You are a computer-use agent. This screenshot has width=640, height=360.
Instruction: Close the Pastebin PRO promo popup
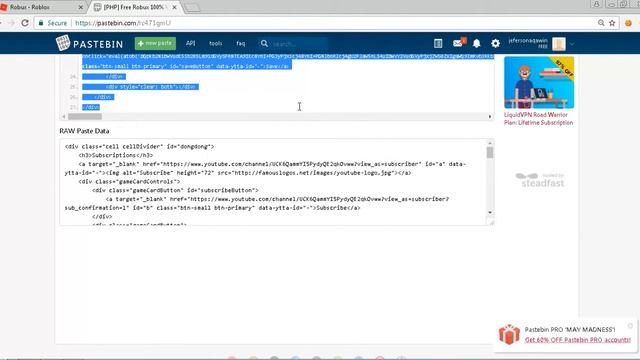pos(630,326)
